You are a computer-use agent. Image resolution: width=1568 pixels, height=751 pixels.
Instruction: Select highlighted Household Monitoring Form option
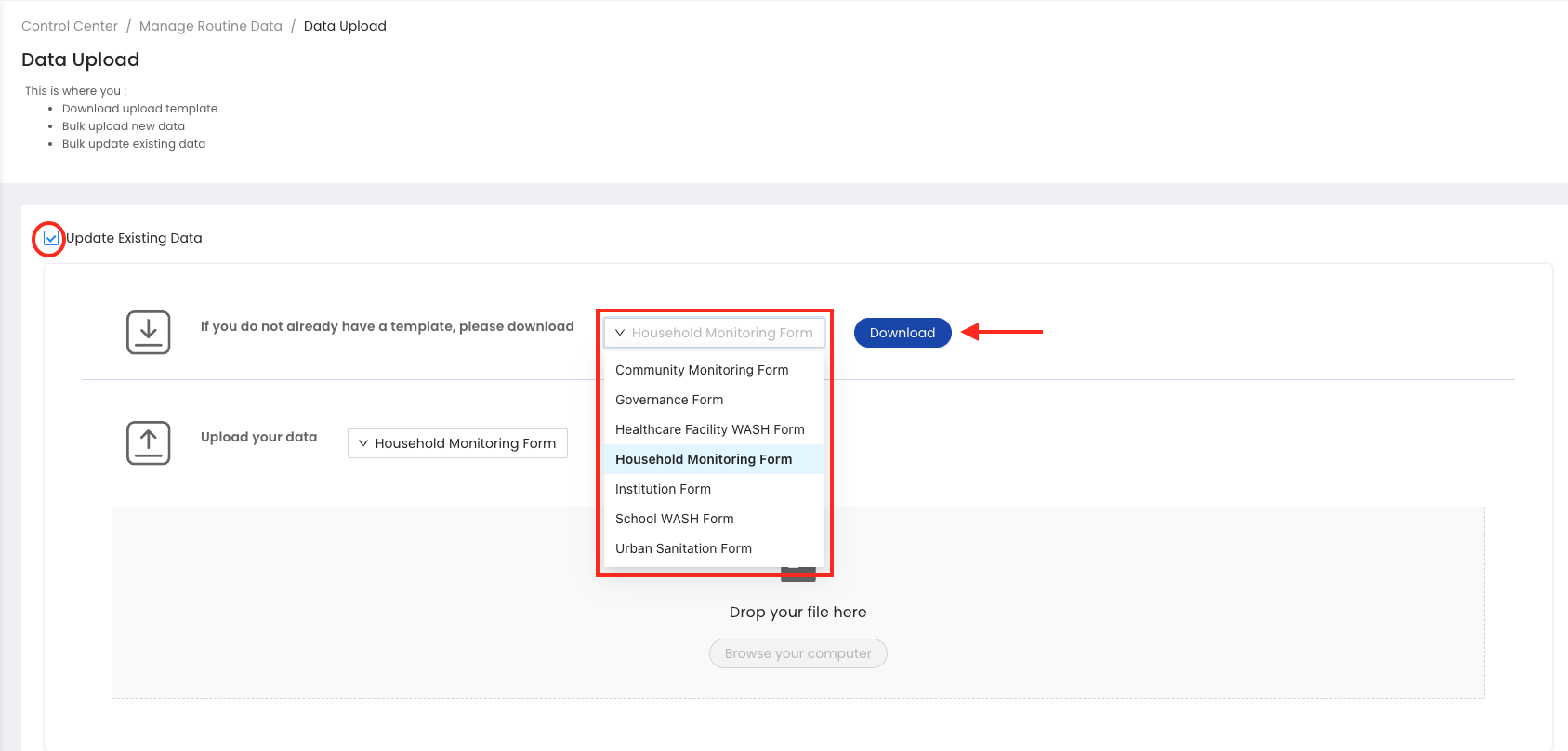click(714, 459)
